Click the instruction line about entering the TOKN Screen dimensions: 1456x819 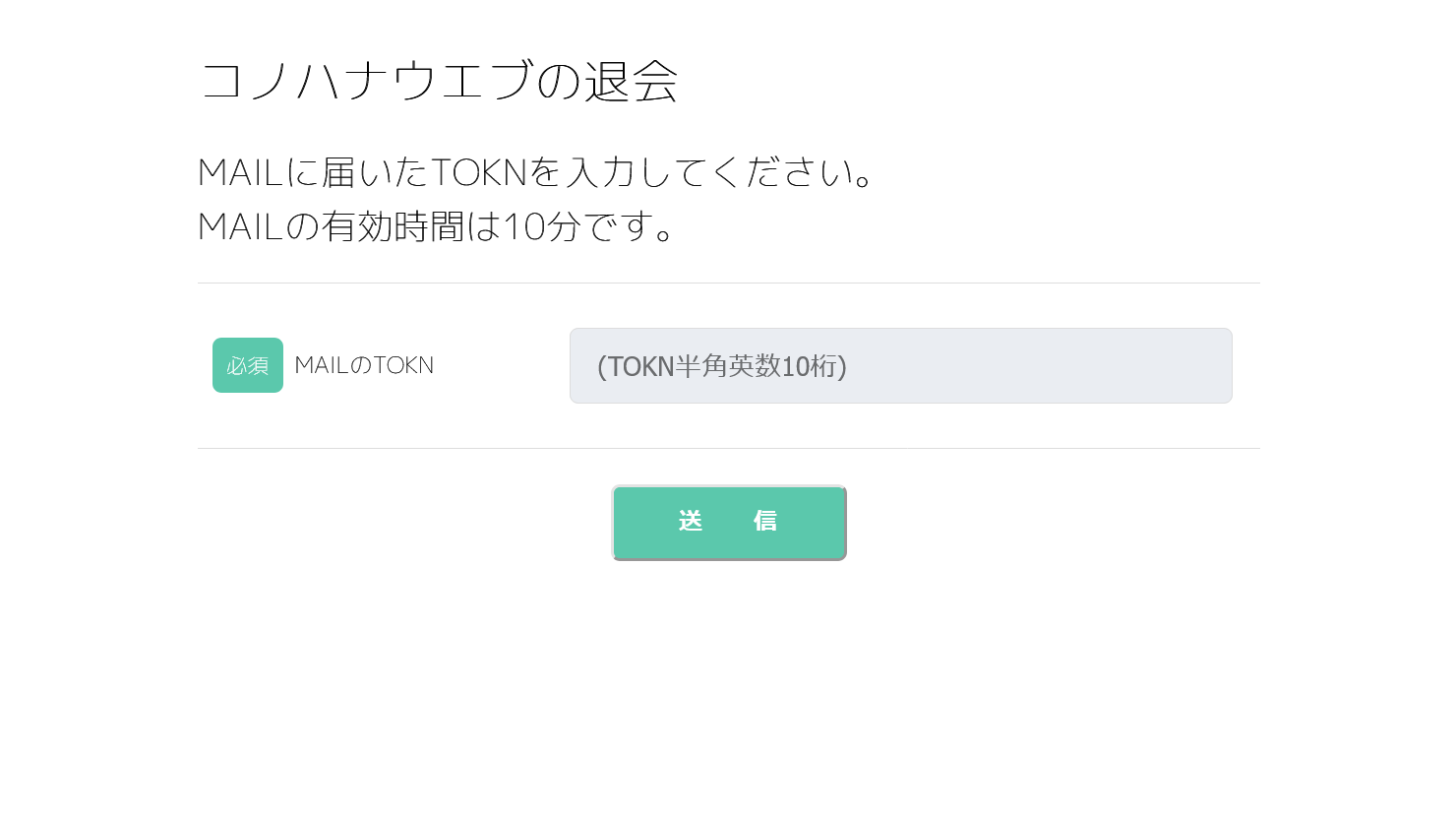click(x=536, y=172)
